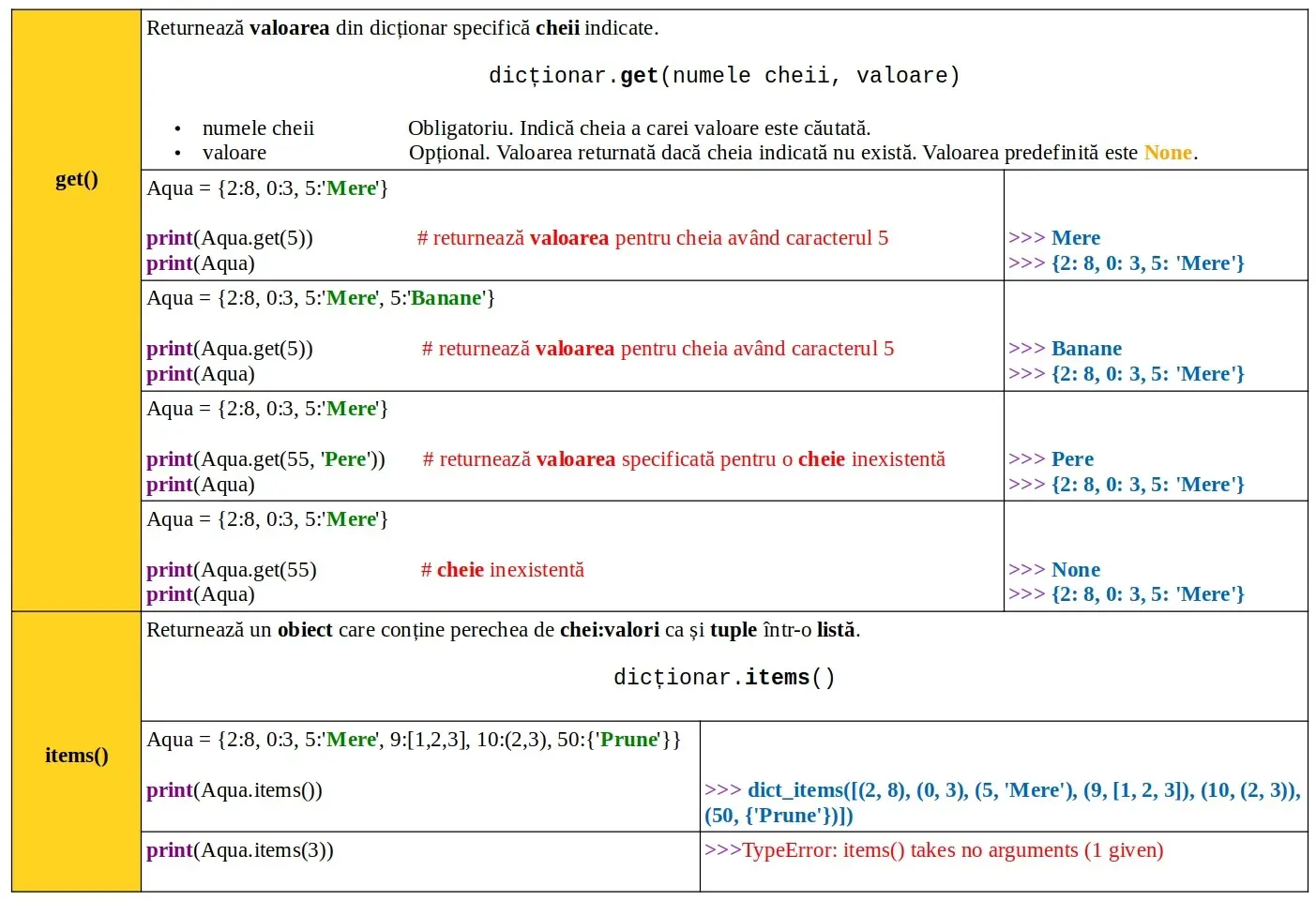The image size is (1316, 900).
Task: Click the print(Aqua.items(3)) code line
Action: 240,850
